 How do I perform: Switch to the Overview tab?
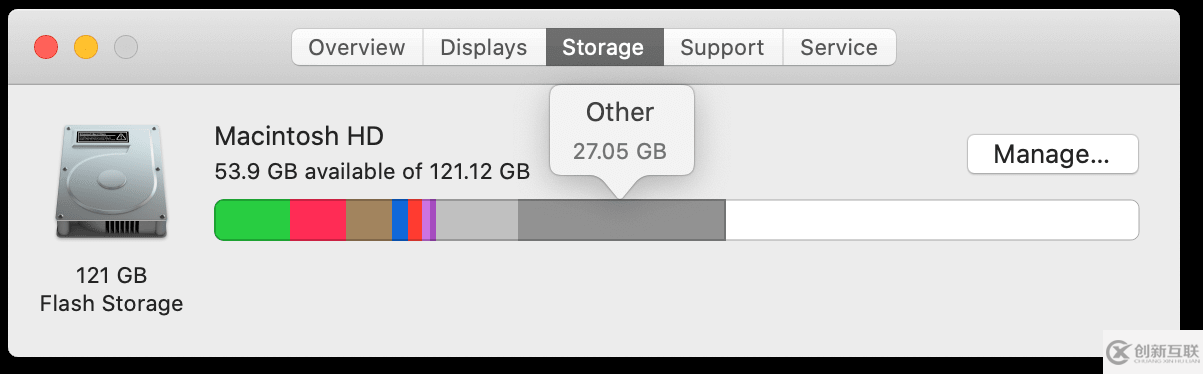coord(357,47)
